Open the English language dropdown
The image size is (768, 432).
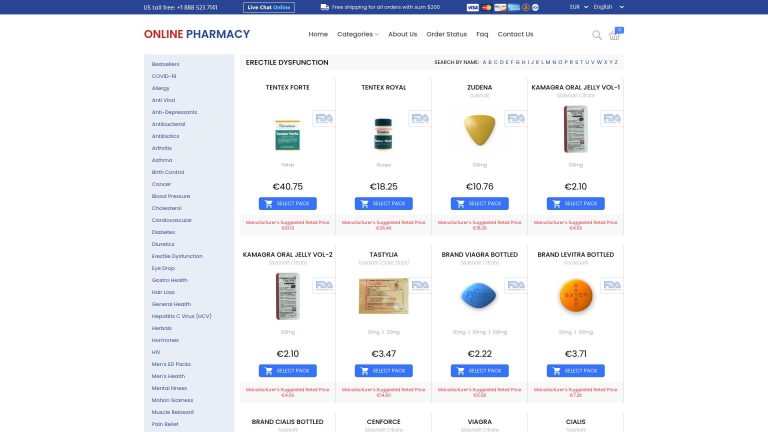tap(608, 7)
